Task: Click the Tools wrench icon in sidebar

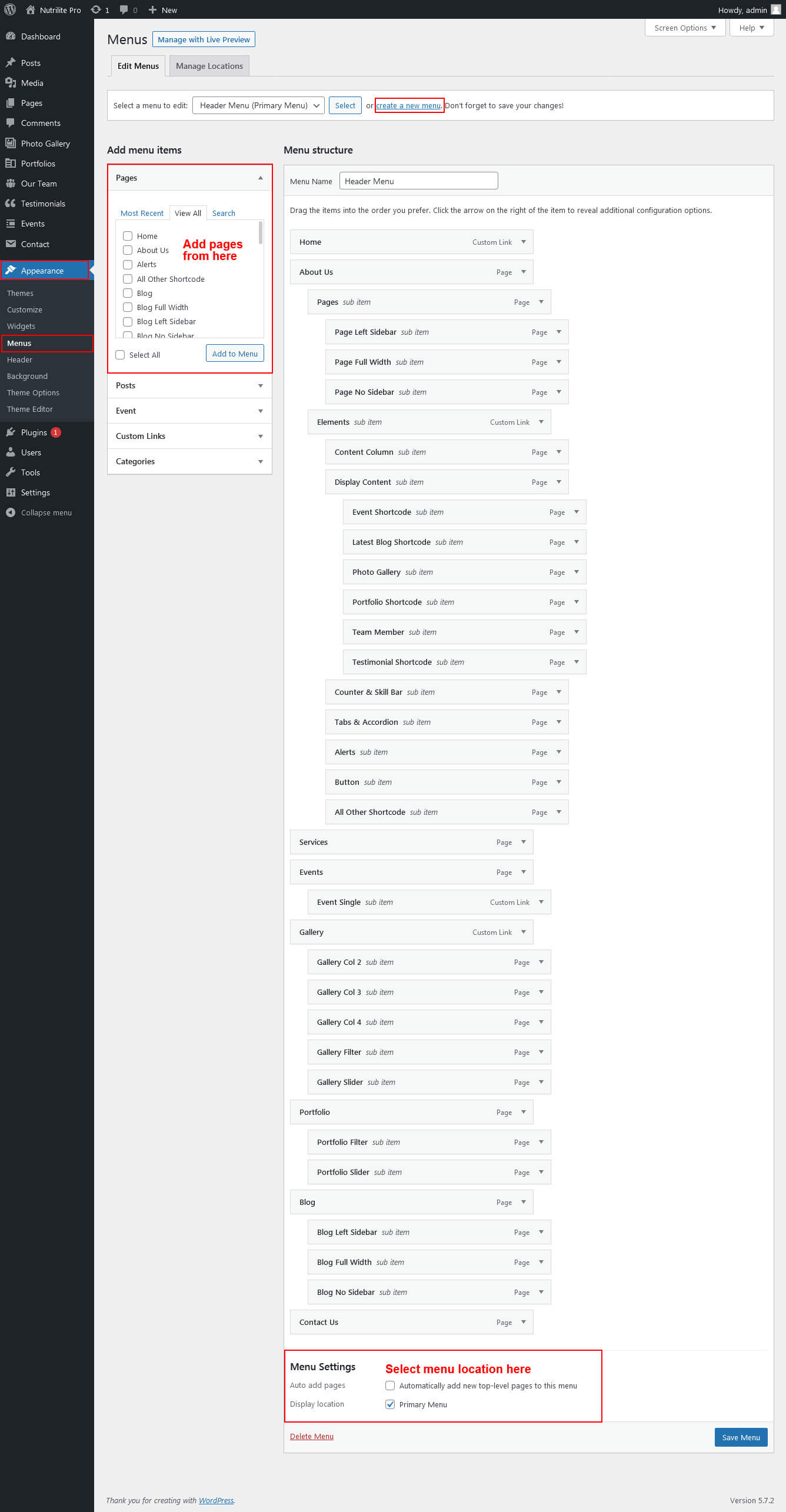Action: coord(11,472)
